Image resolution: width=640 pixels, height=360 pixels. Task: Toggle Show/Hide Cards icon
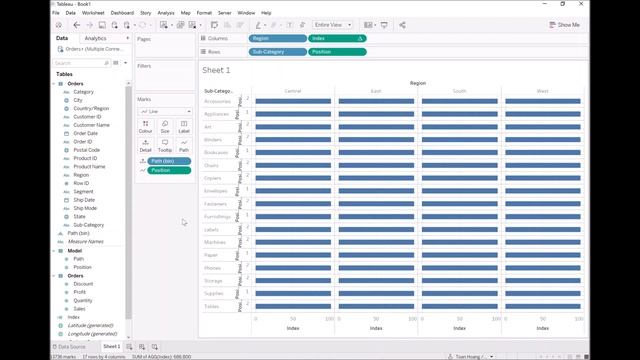tap(368, 25)
